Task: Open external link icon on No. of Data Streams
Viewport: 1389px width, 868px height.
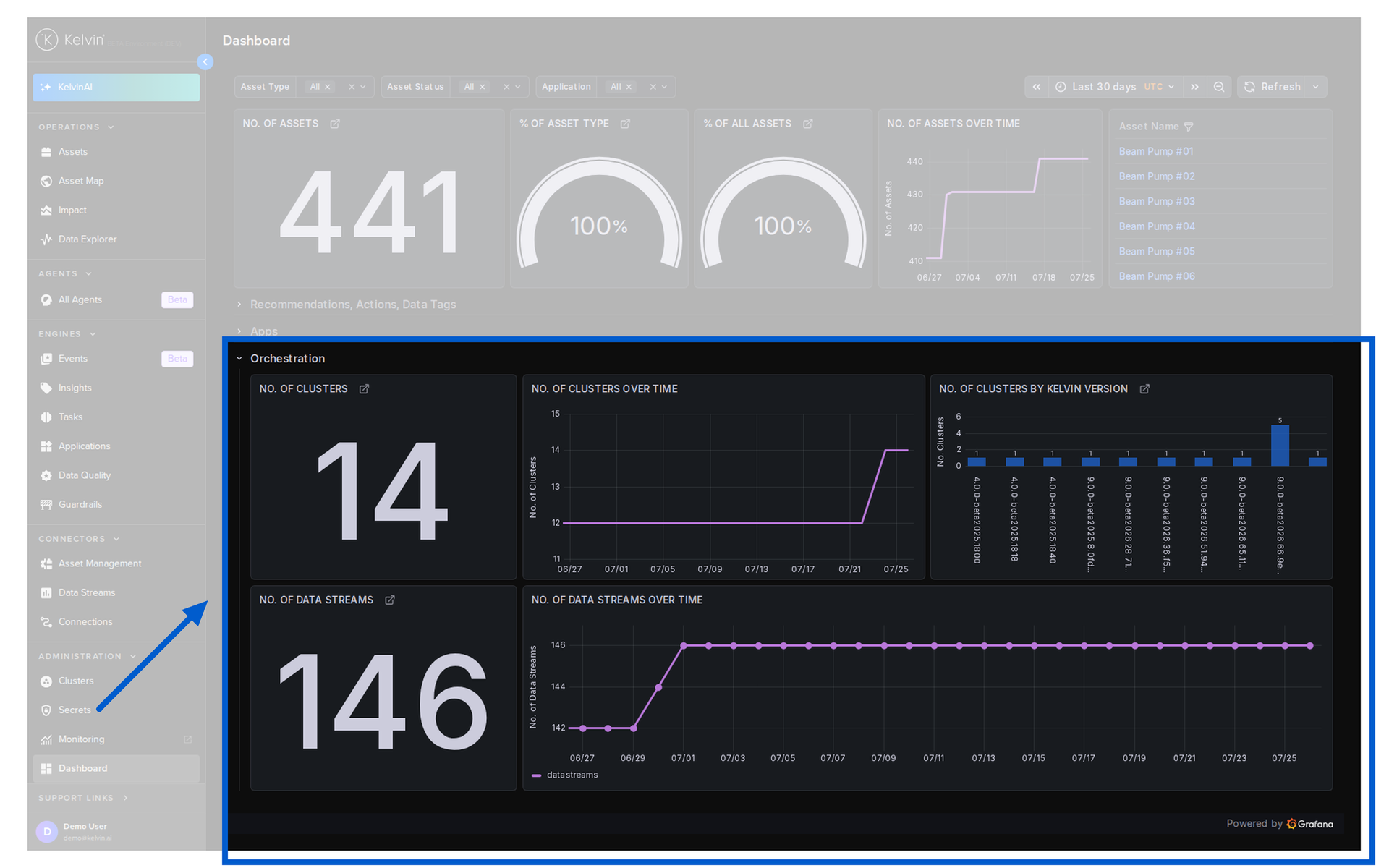Action: [390, 600]
